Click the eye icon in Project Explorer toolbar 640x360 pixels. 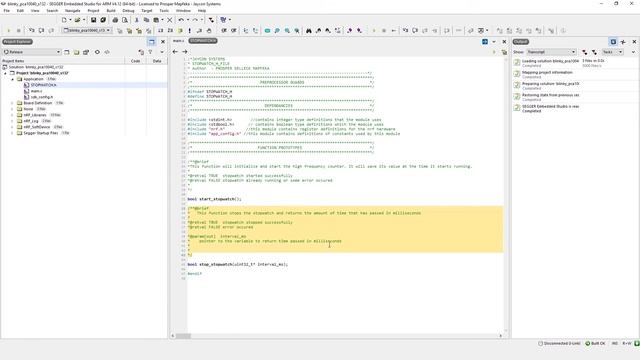pos(97,52)
